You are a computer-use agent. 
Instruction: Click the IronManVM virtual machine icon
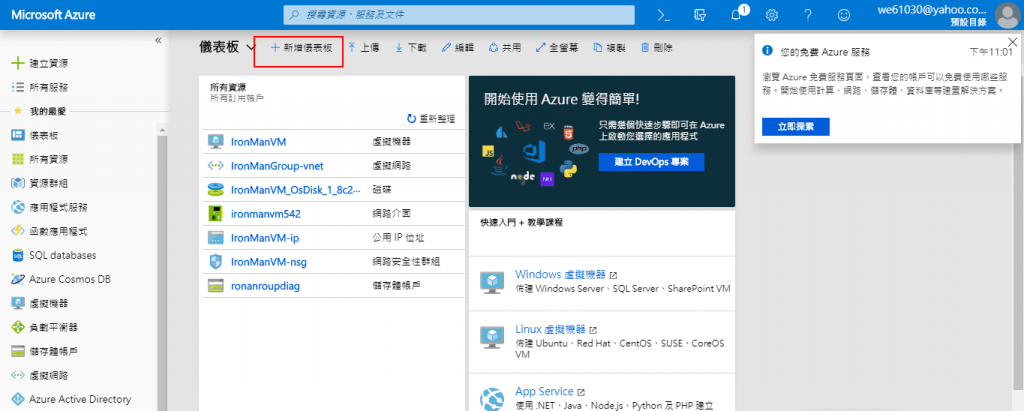click(216, 142)
